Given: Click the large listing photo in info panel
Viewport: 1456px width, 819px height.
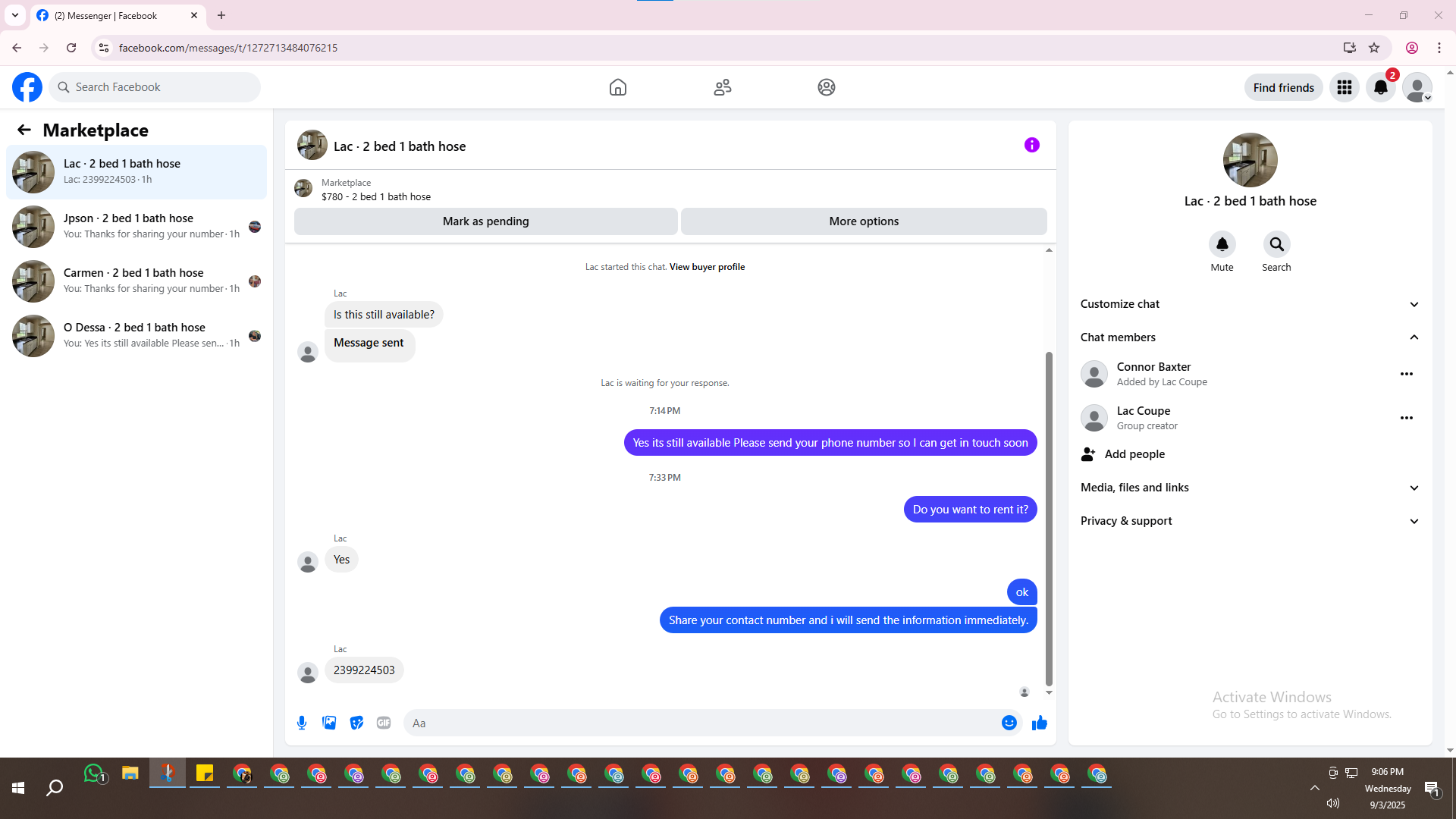Looking at the screenshot, I should point(1250,160).
